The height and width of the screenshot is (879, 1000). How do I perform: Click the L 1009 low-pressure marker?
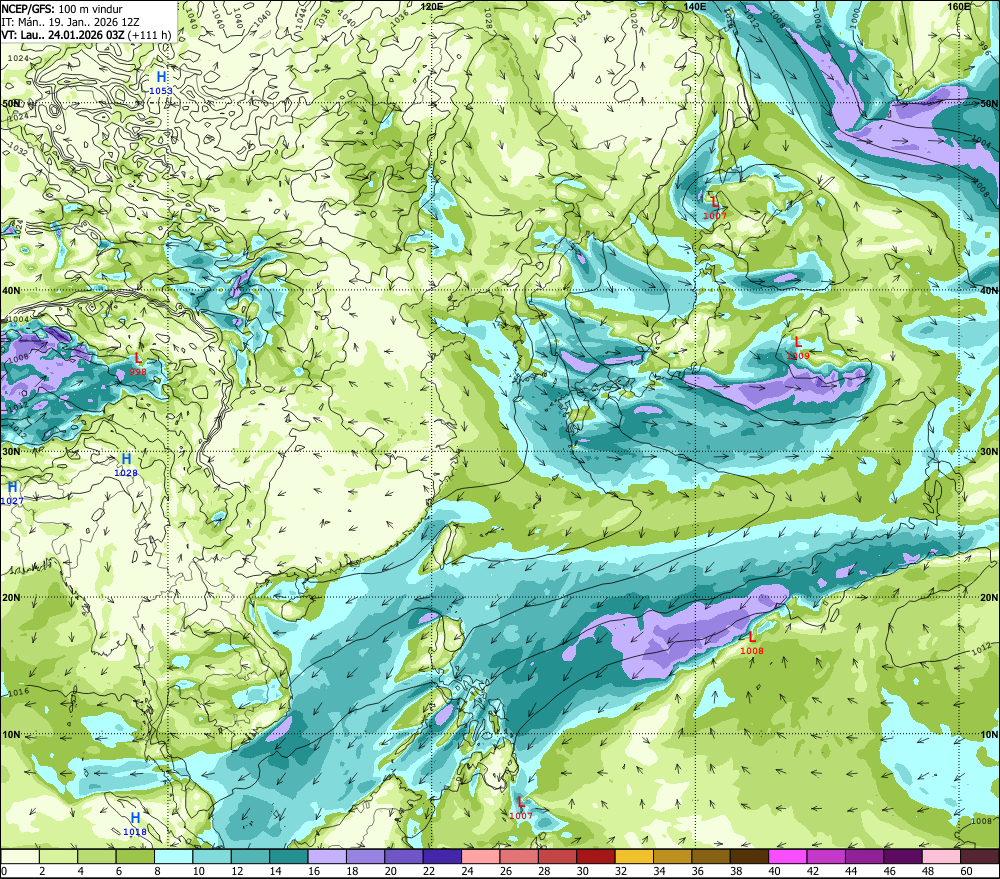point(798,348)
